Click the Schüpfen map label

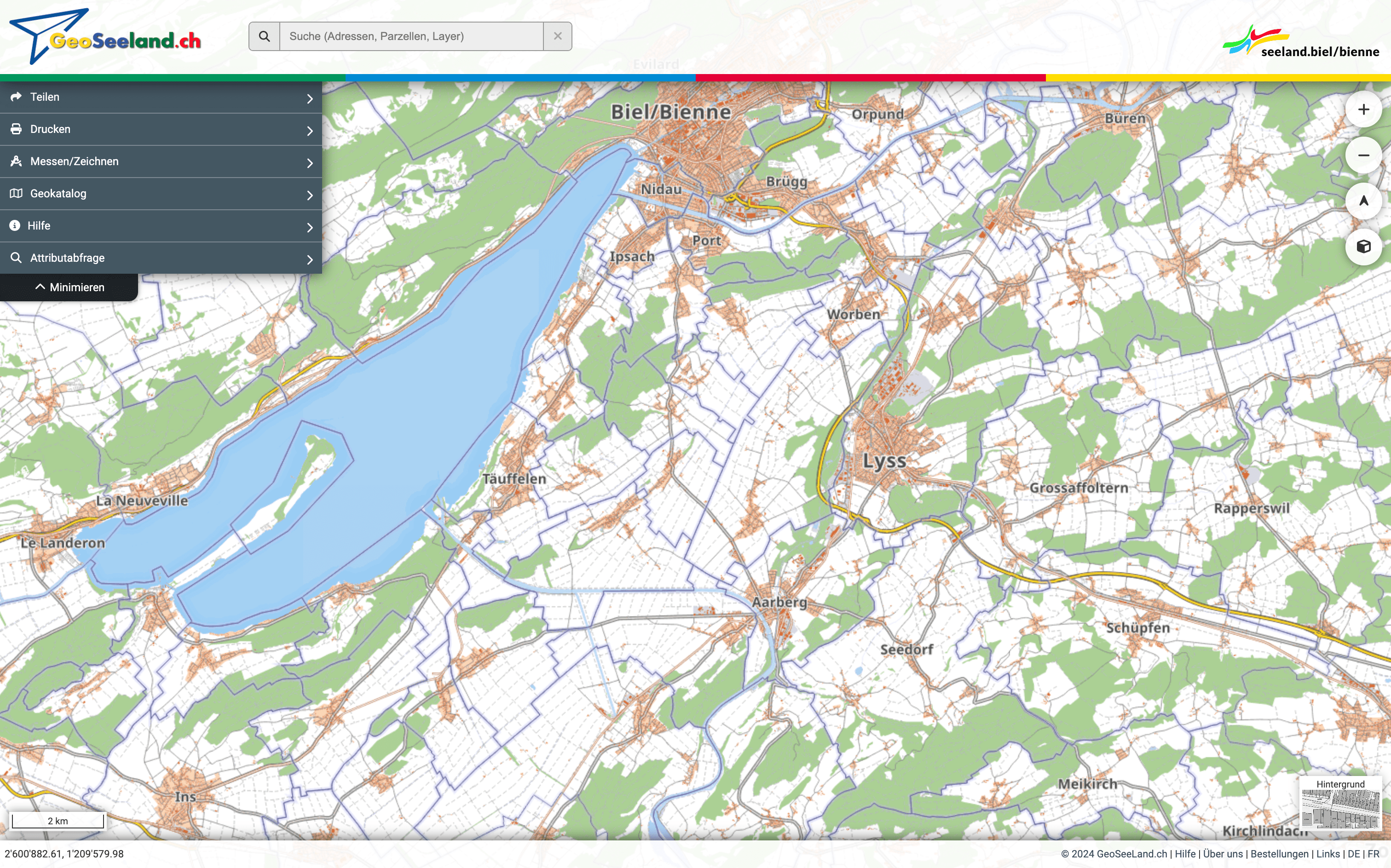(x=1138, y=628)
